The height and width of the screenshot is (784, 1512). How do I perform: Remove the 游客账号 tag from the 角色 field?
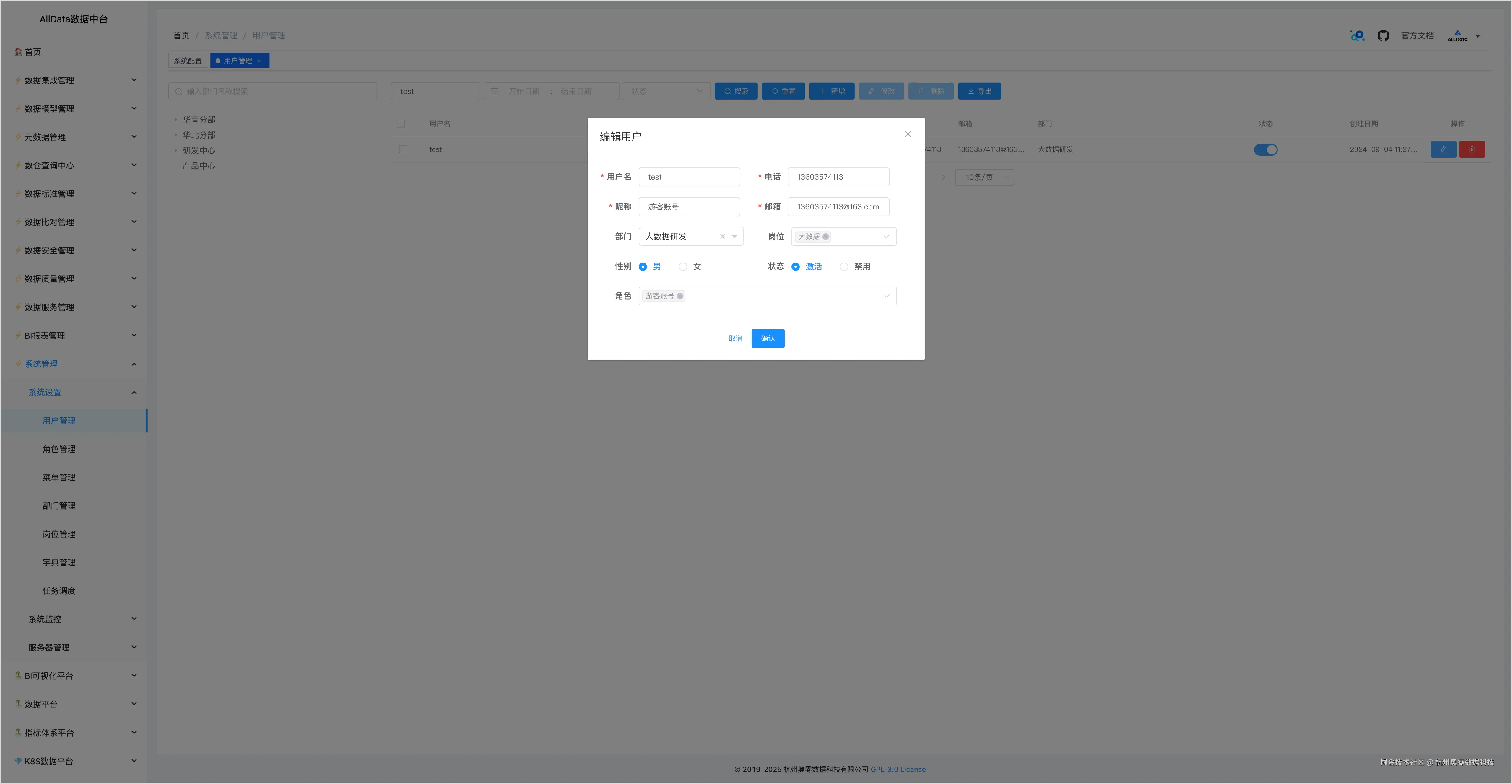point(680,296)
